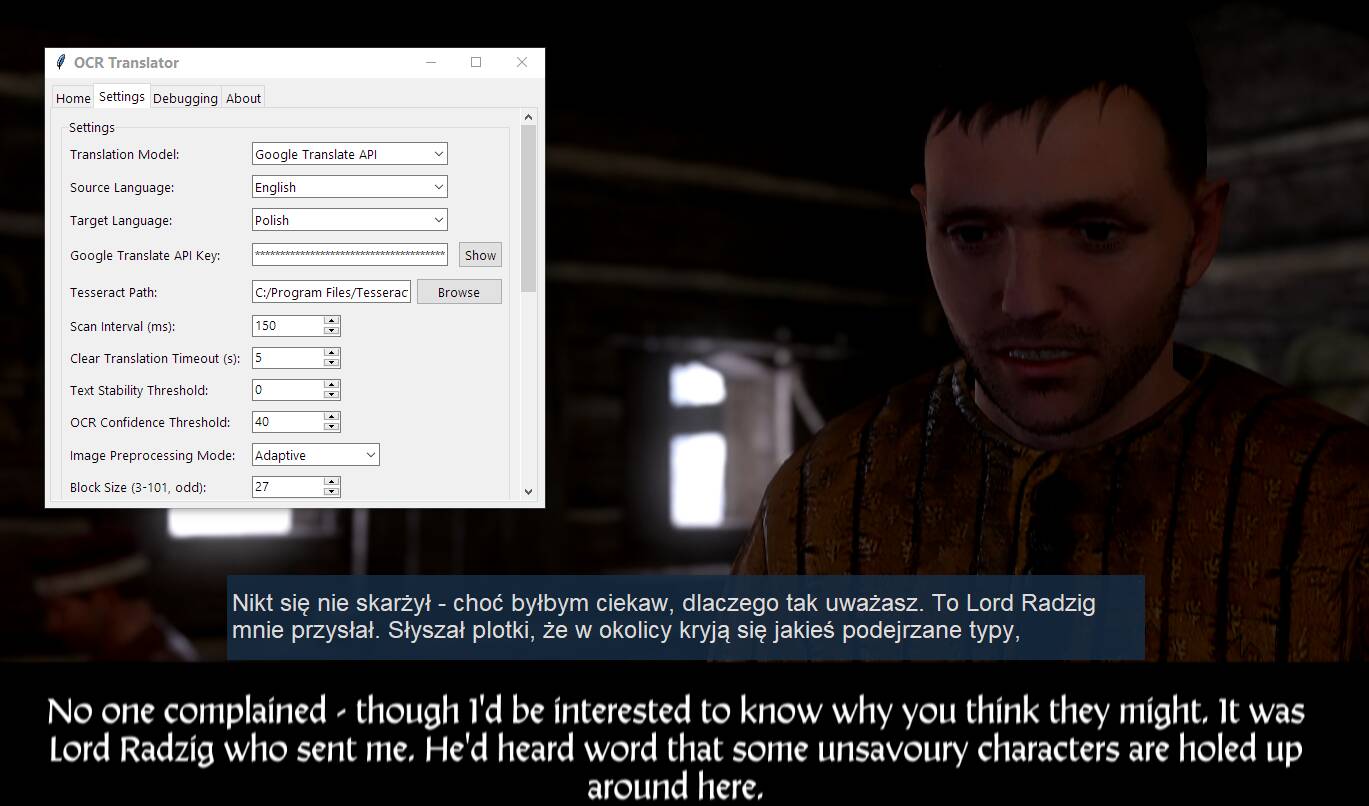Switch to the Home tab
Viewport: 1369px width, 806px height.
(73, 98)
